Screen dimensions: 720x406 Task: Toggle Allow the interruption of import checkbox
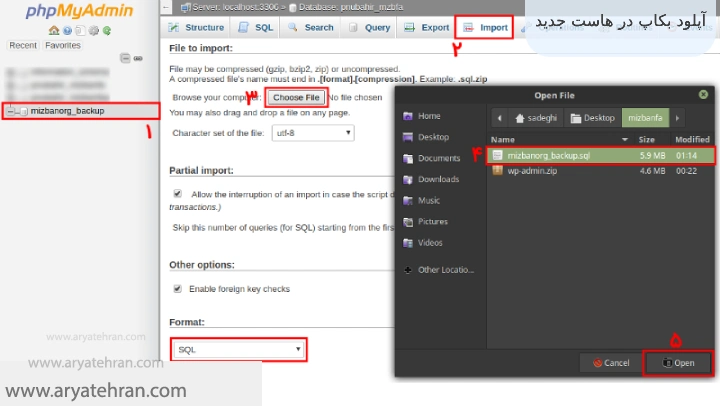(178, 193)
